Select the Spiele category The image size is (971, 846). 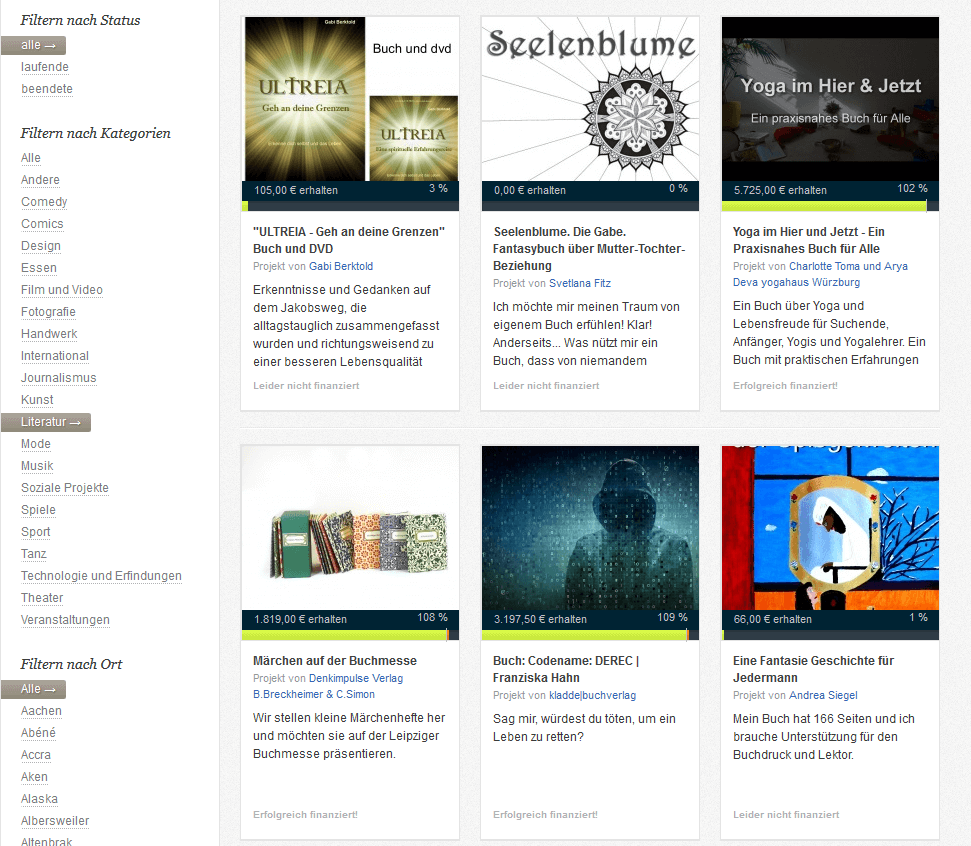[x=38, y=510]
